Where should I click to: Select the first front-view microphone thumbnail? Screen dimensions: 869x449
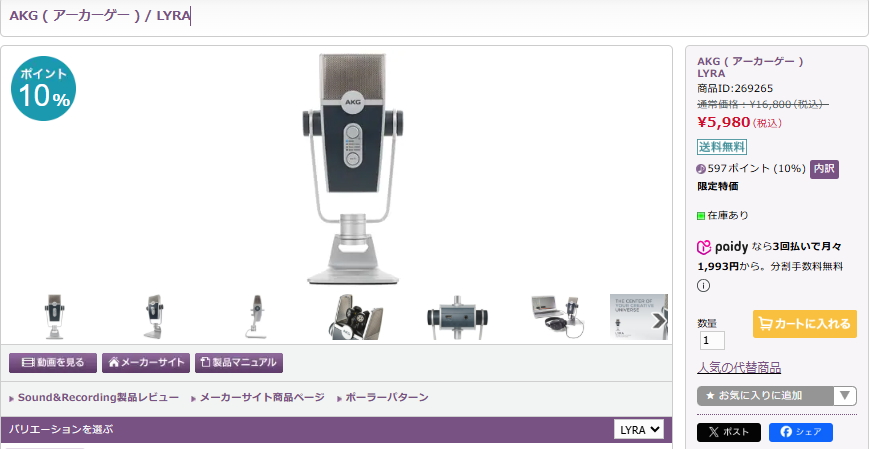tap(55, 317)
